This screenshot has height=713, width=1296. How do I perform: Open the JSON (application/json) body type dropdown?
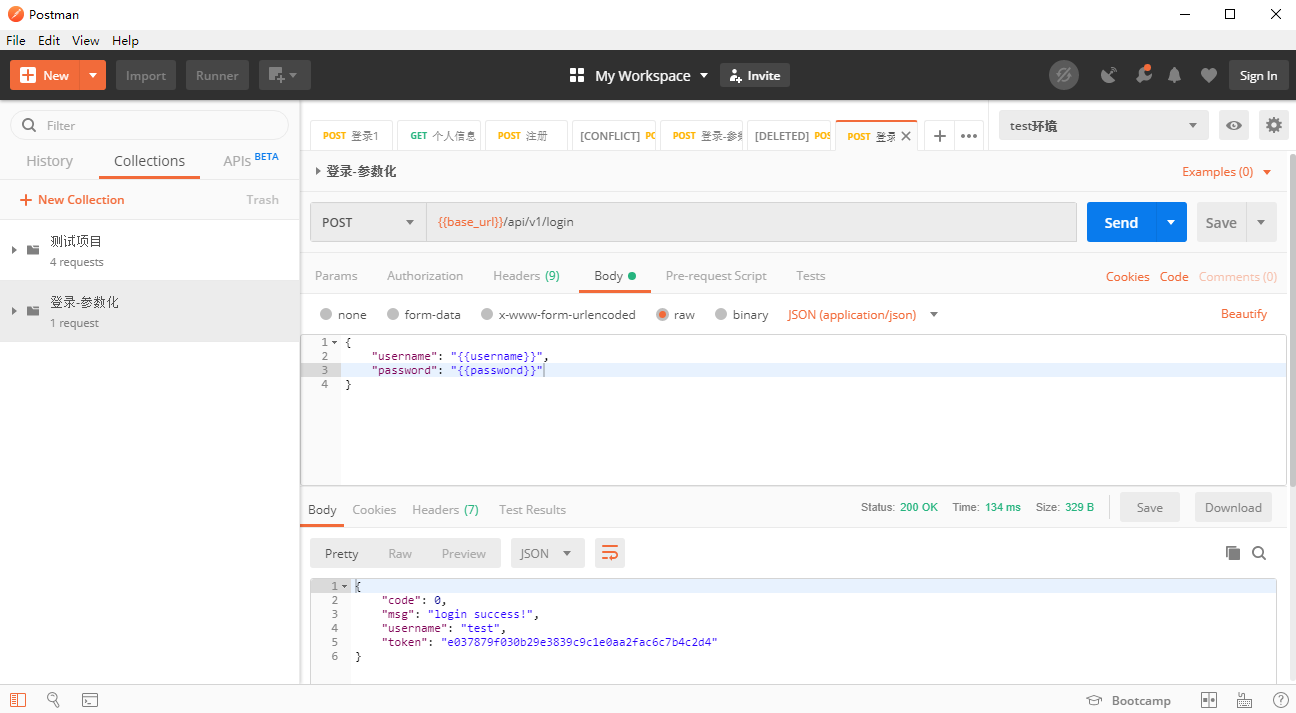tap(862, 314)
